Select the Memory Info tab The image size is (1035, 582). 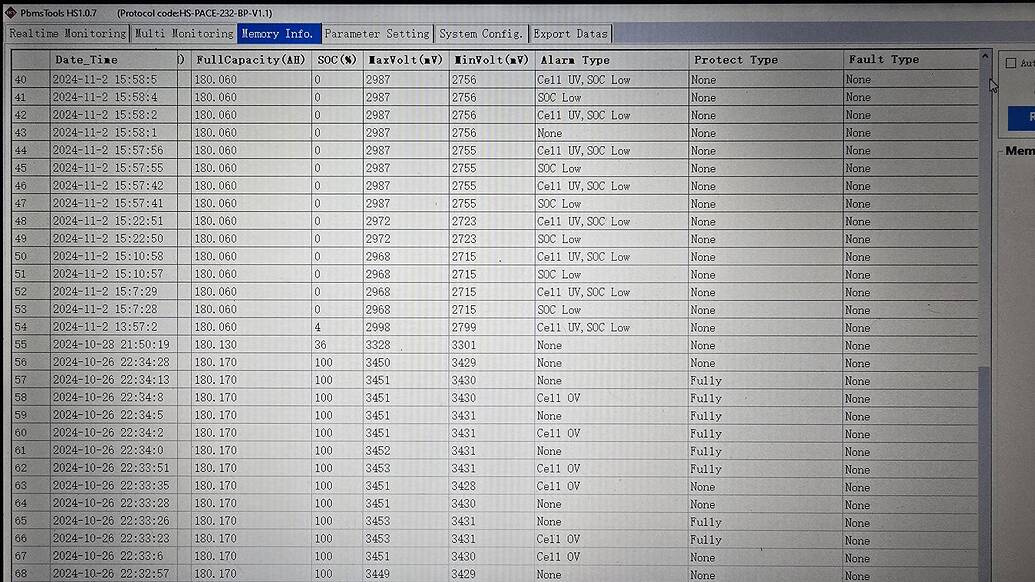(278, 33)
